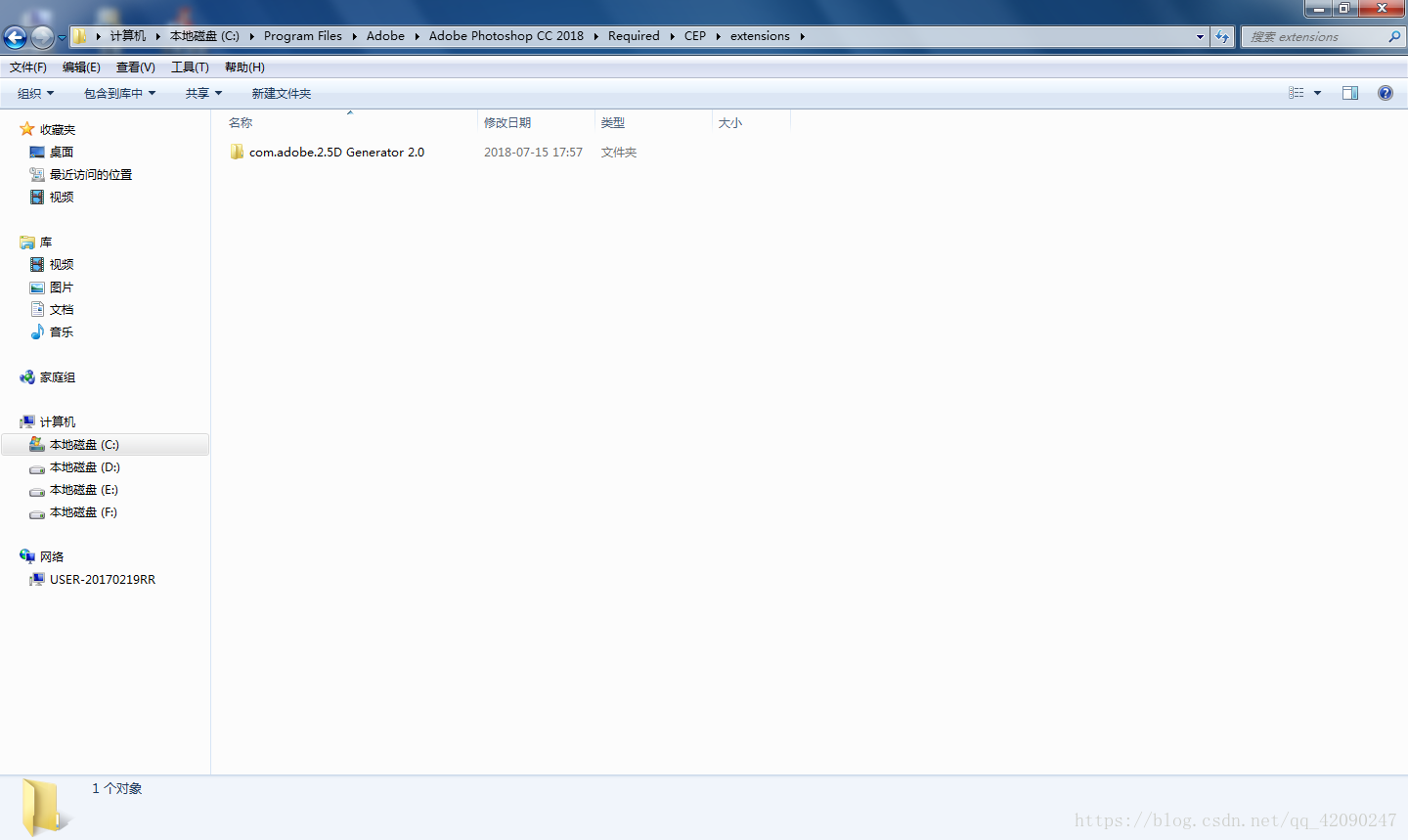Click 收藏夹 in the navigation pane
The height and width of the screenshot is (840, 1408).
pos(58,129)
